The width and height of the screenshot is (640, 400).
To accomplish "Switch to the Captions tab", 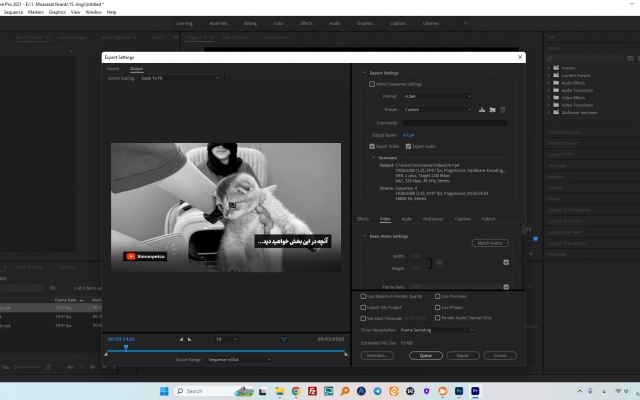I will [x=463, y=218].
